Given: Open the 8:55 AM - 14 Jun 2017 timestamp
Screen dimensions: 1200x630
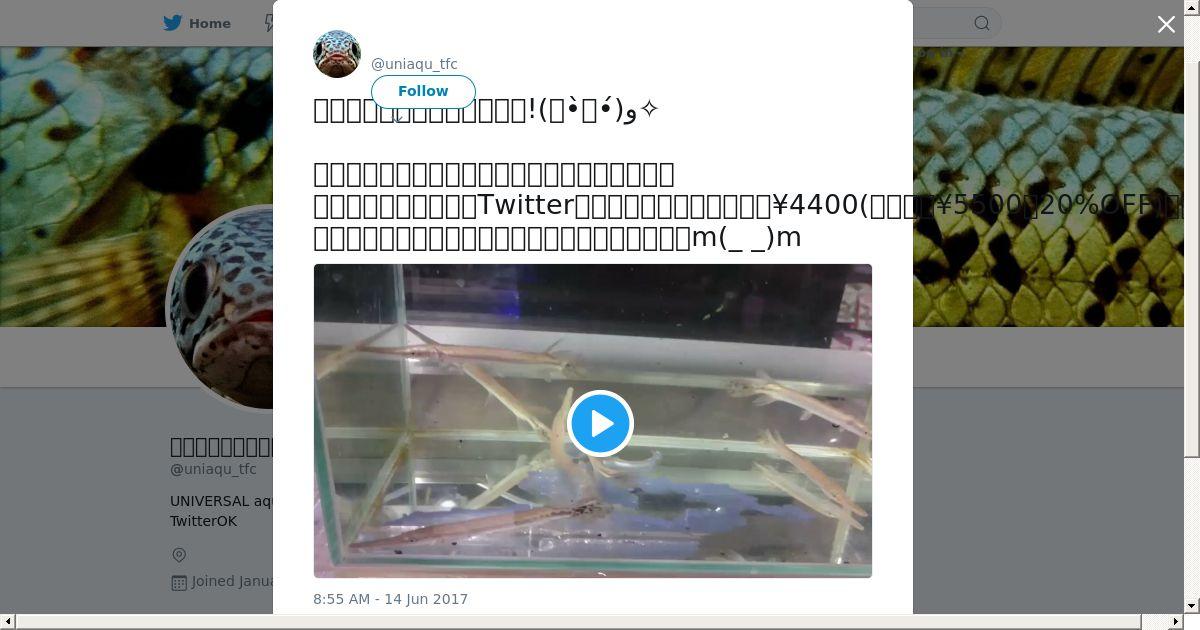Looking at the screenshot, I should [x=390, y=599].
